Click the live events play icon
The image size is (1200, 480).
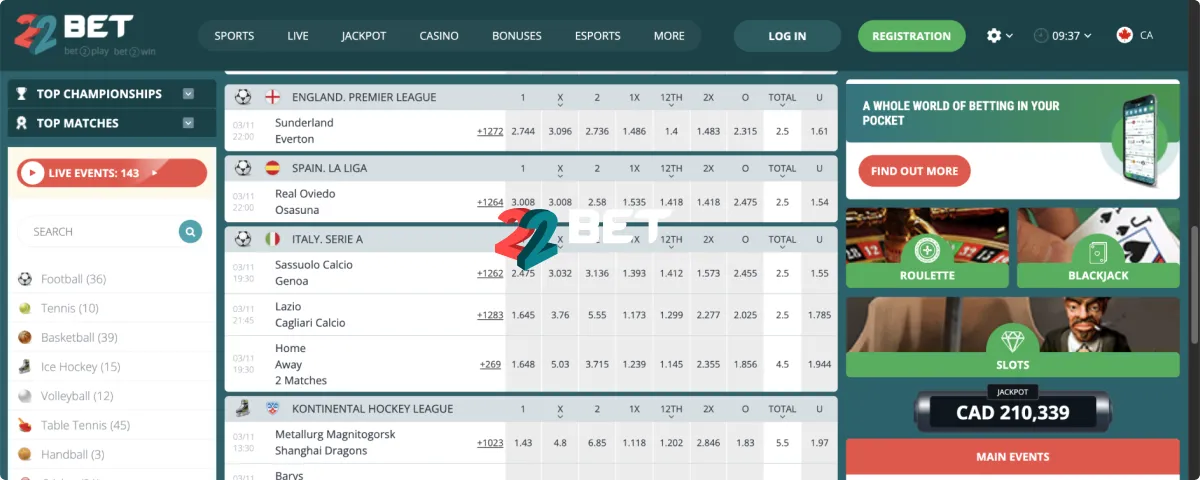31,173
